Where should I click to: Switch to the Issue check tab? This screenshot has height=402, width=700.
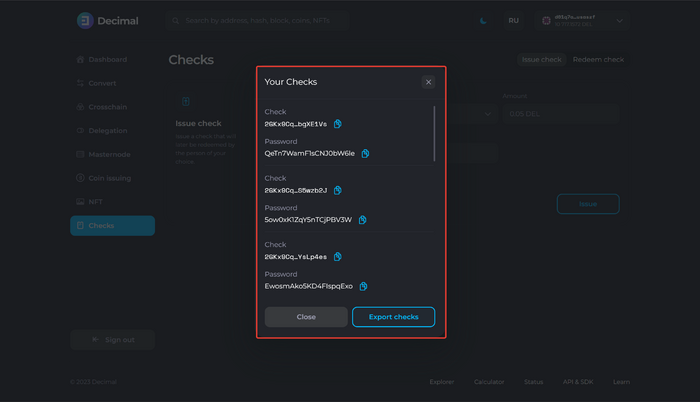pyautogui.click(x=542, y=59)
